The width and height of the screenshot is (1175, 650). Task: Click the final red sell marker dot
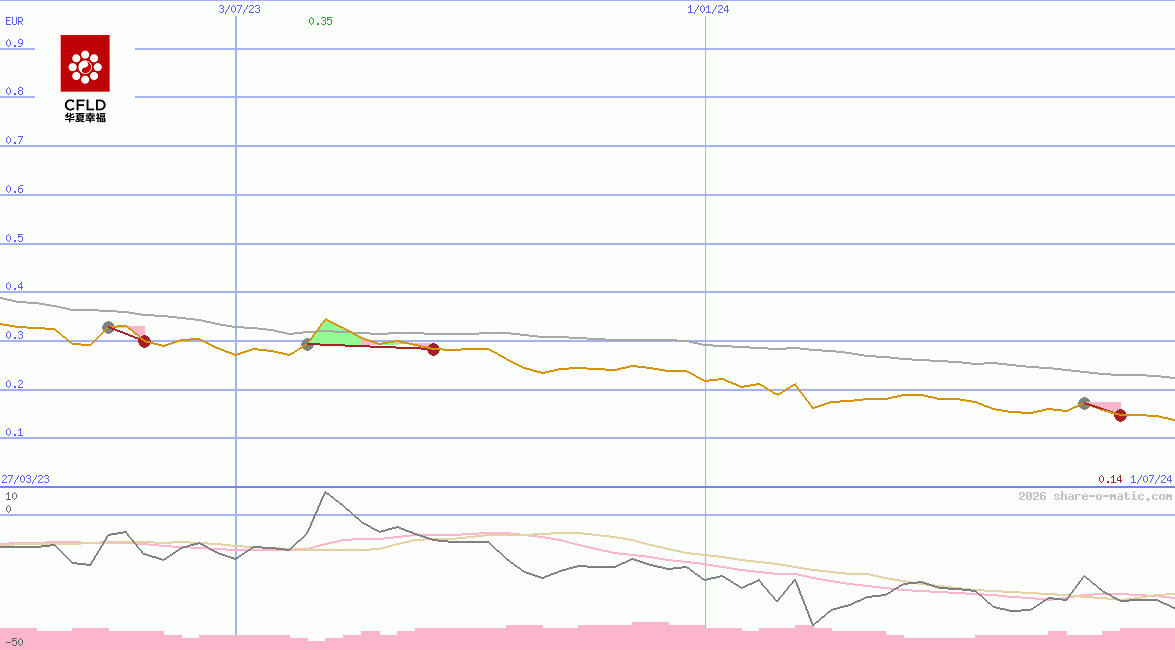[x=1120, y=415]
